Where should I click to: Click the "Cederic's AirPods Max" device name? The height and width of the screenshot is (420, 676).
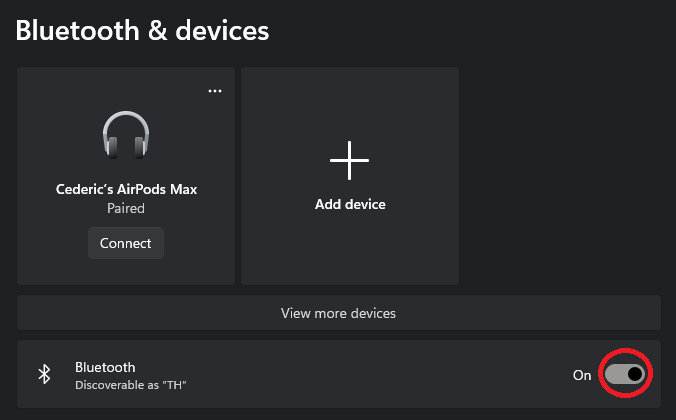coord(126,188)
